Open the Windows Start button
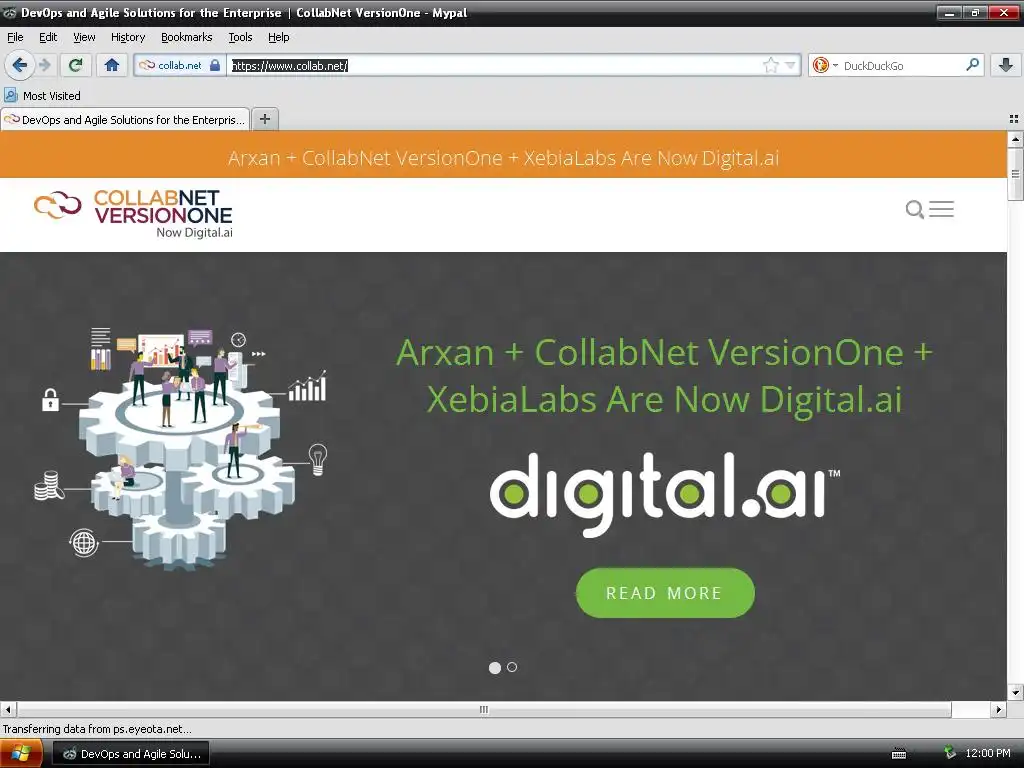 (21, 754)
